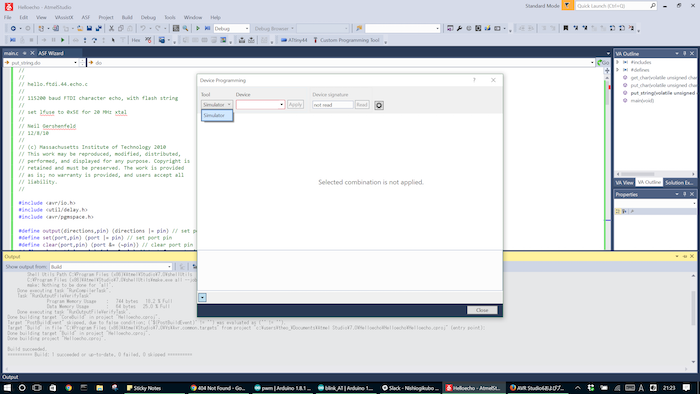700x394 pixels.
Task: Start debugging with the green play icon
Action: pos(198,29)
